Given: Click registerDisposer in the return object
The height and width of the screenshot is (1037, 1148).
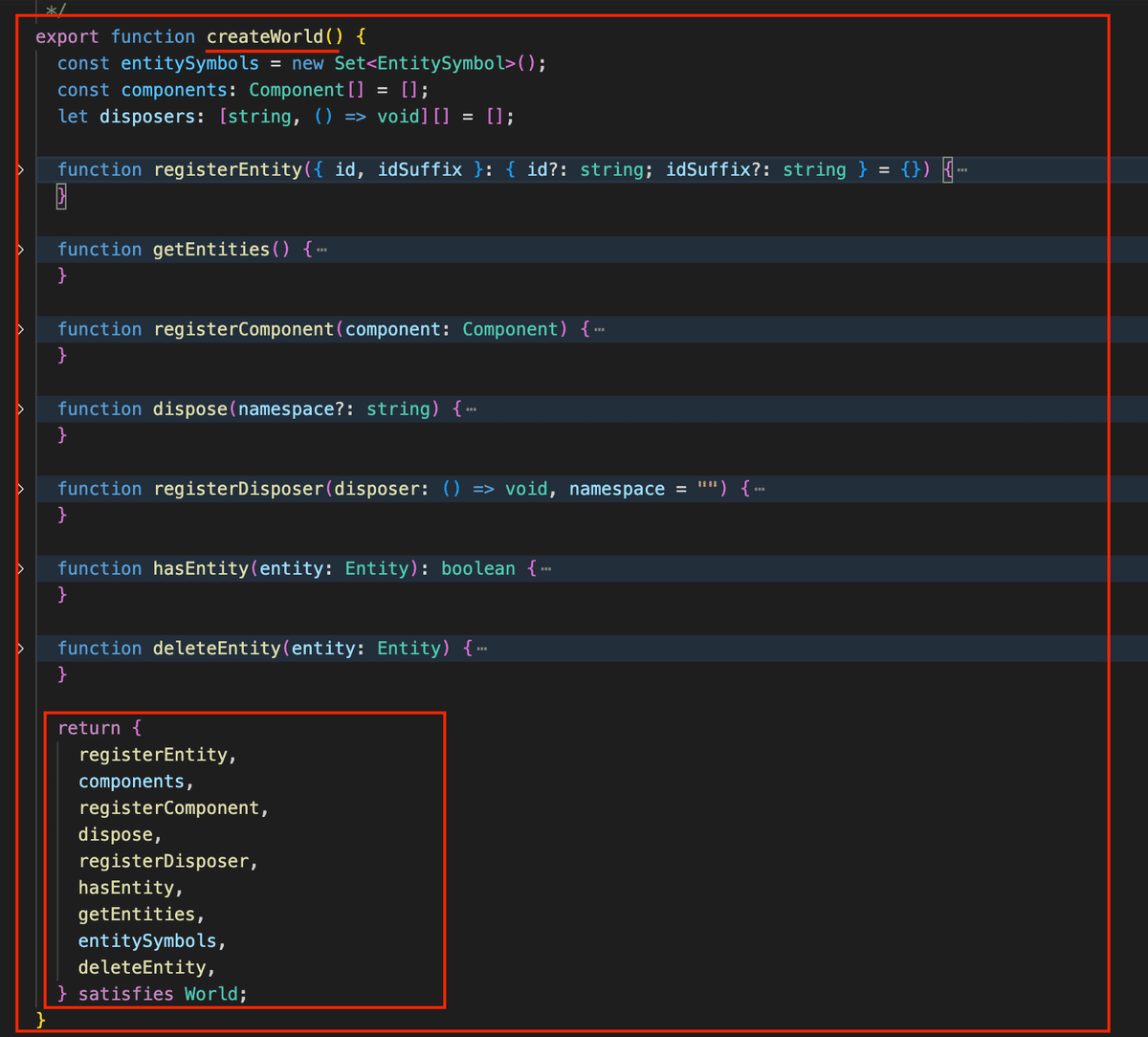Looking at the screenshot, I should 164,861.
